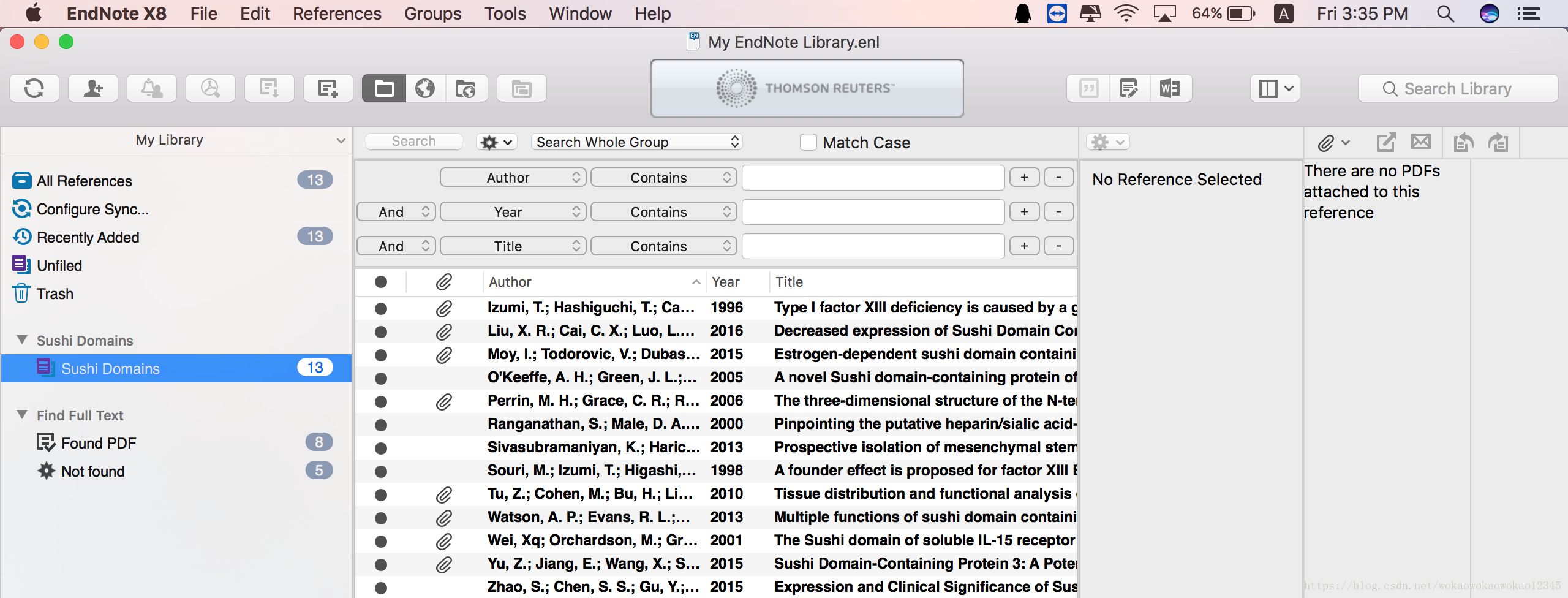This screenshot has width=1568, height=598.
Task: Collapse the Sushi Domains group set triangle
Action: coord(22,340)
